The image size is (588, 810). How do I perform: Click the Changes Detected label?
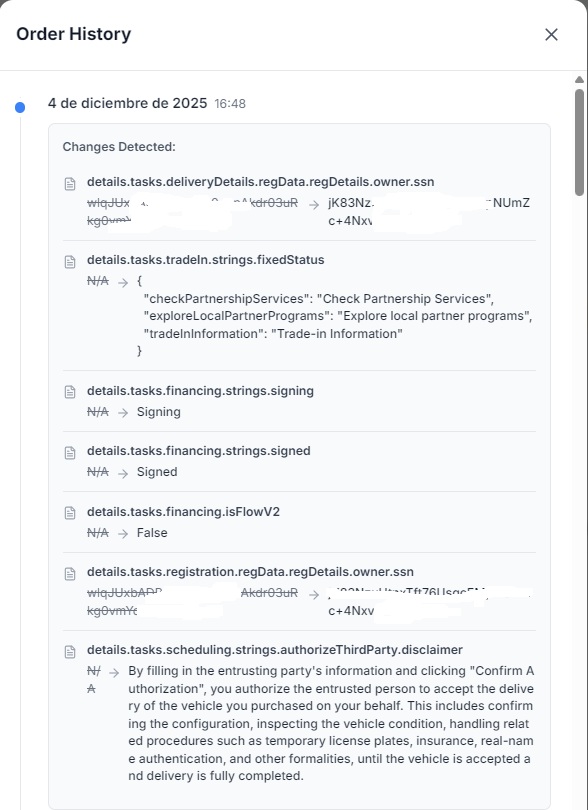point(119,147)
